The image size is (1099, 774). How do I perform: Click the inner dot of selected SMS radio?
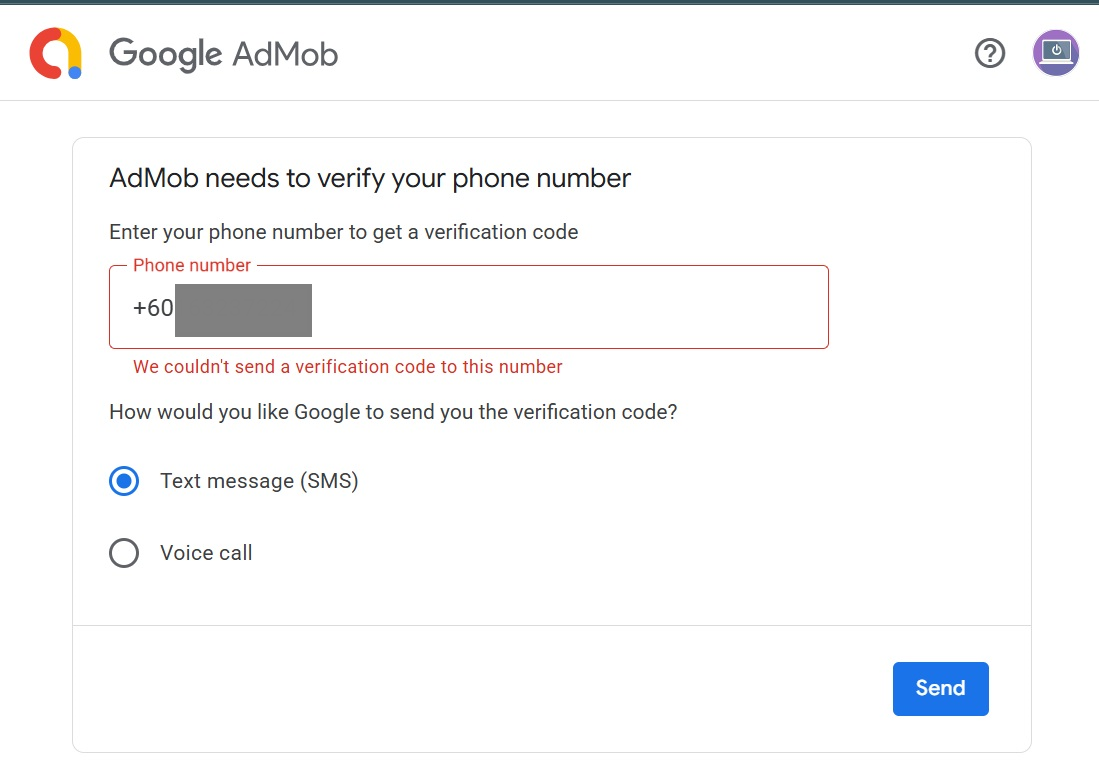(124, 482)
